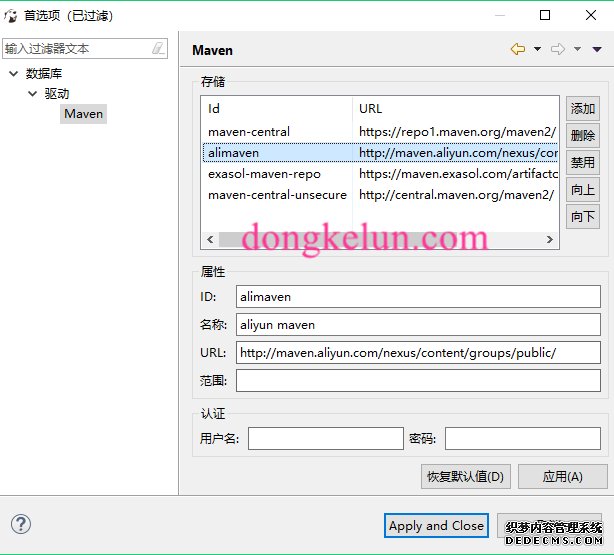Collapse the 数据库 tree node
This screenshot has width=614, height=555.
pos(13,74)
